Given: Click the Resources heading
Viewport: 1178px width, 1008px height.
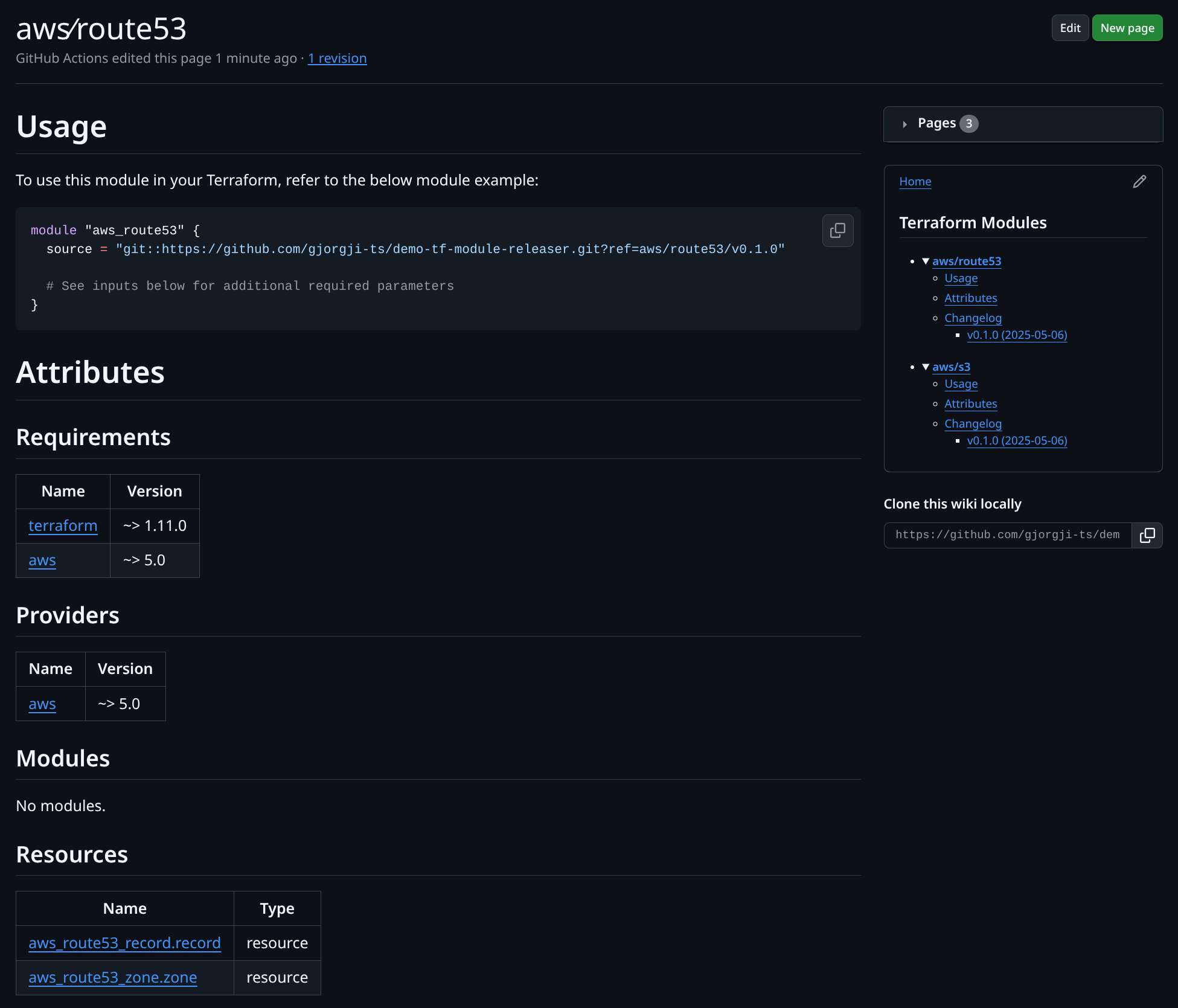Looking at the screenshot, I should pyautogui.click(x=72, y=855).
